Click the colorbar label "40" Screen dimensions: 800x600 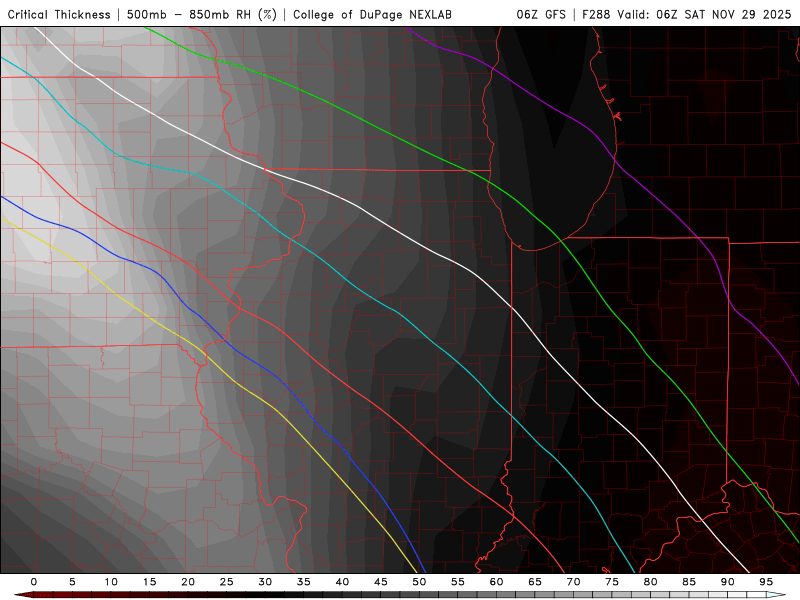point(342,582)
